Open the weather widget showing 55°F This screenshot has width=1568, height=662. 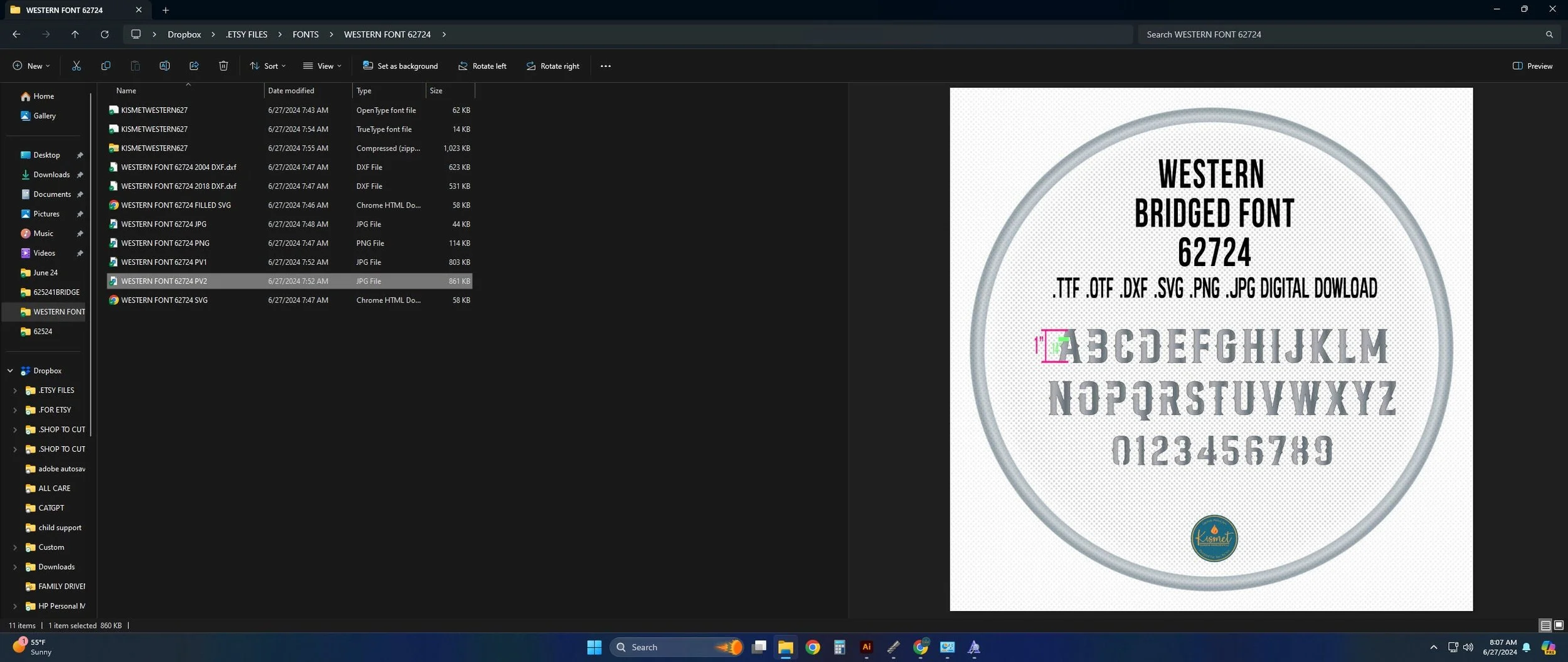pyautogui.click(x=33, y=647)
